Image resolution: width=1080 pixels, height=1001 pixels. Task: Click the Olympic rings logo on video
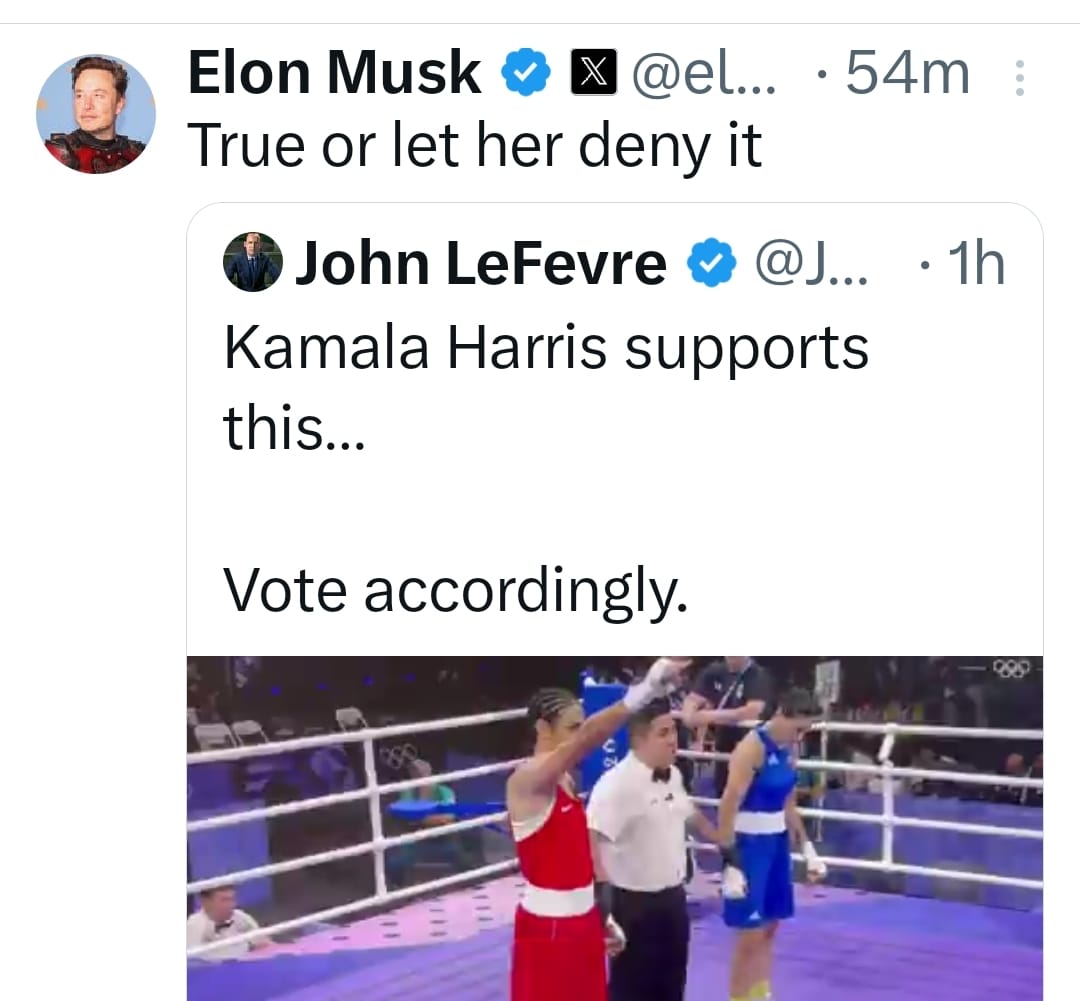tap(1010, 668)
